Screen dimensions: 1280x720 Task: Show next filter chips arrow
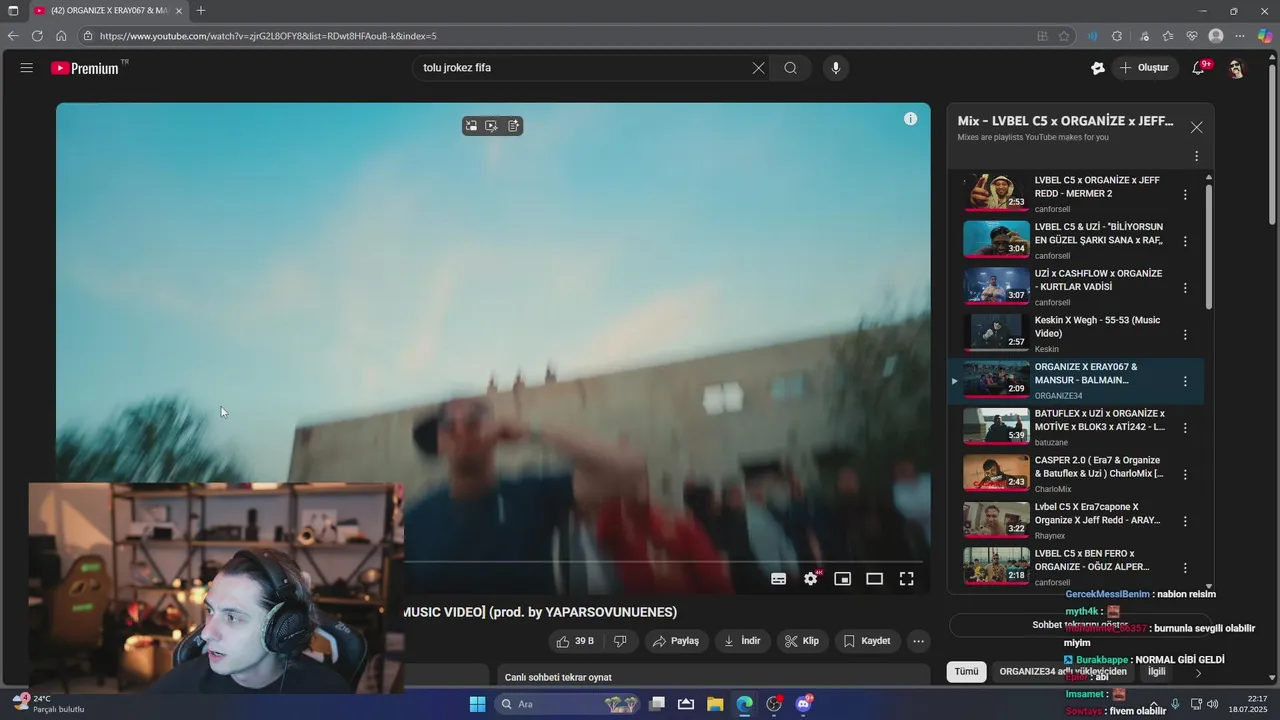click(x=1198, y=673)
